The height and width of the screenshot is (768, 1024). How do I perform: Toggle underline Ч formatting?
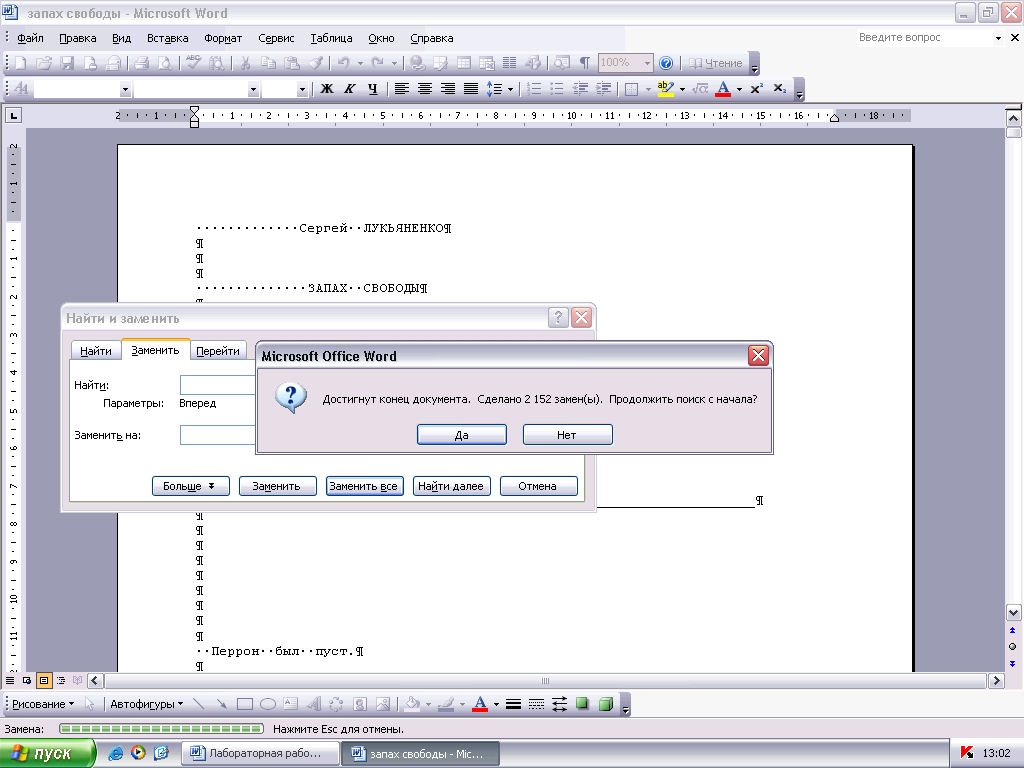coord(372,89)
